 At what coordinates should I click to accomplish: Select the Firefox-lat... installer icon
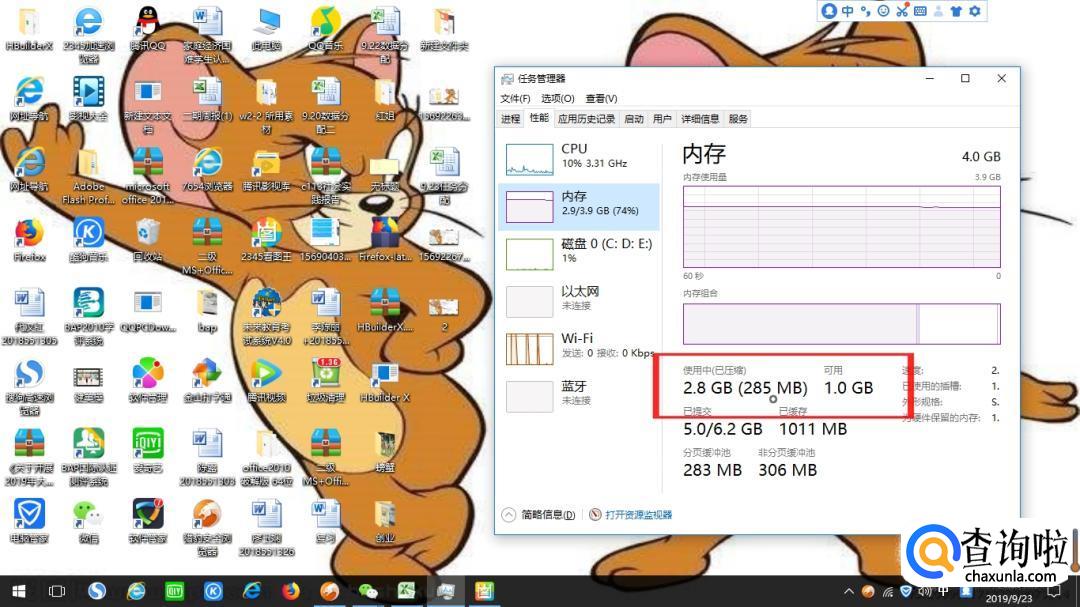coord(384,240)
